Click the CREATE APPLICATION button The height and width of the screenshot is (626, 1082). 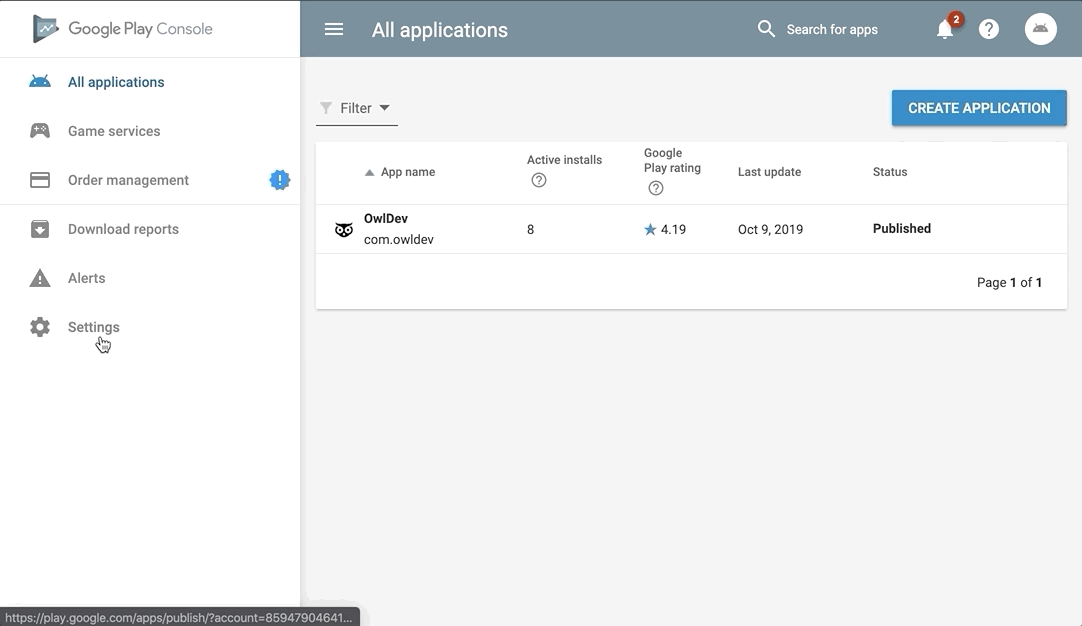(979, 108)
